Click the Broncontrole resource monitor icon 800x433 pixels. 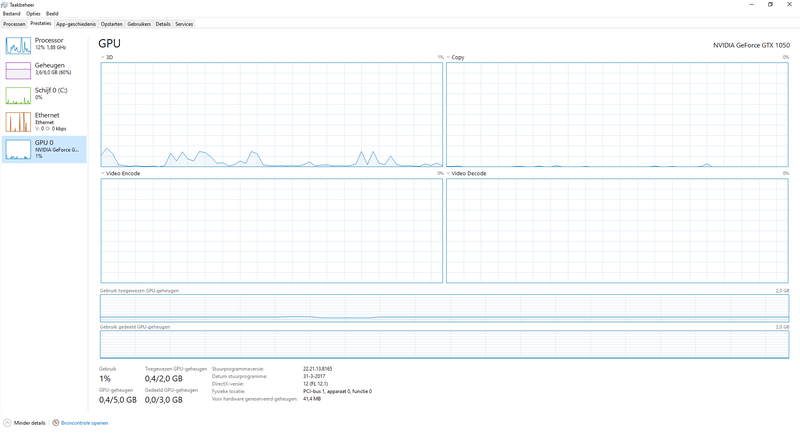56,423
